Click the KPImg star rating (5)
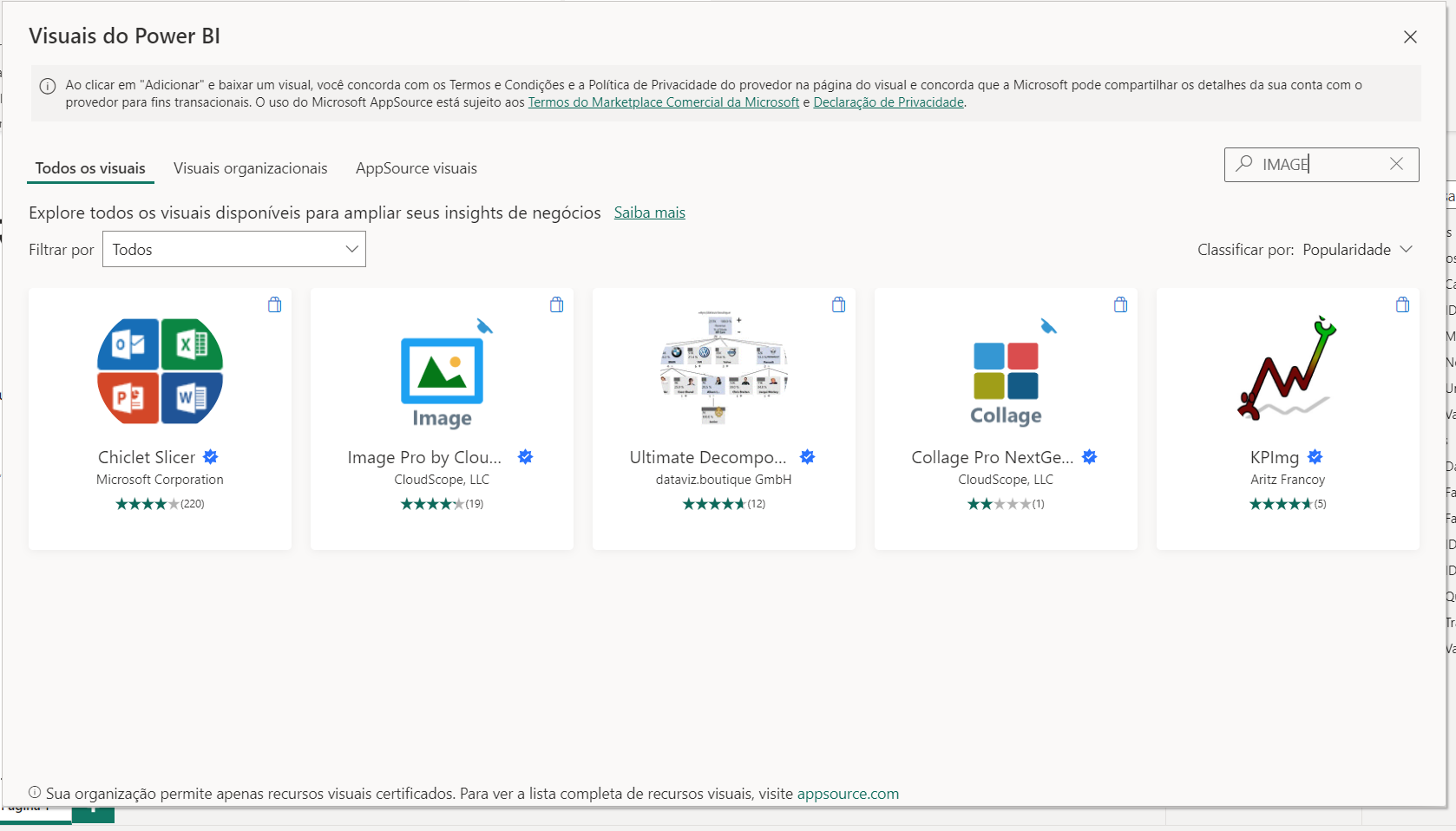The height and width of the screenshot is (831, 1456). tap(1288, 504)
